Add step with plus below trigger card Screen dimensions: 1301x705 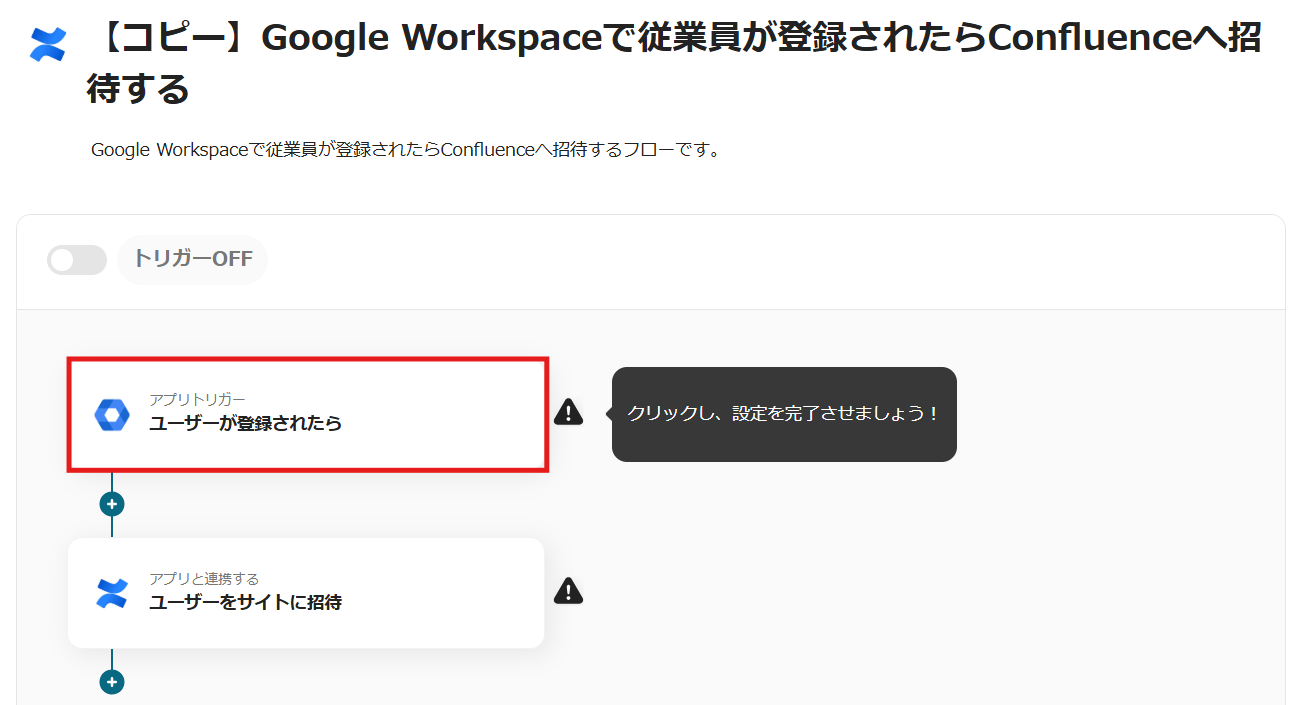coord(112,504)
